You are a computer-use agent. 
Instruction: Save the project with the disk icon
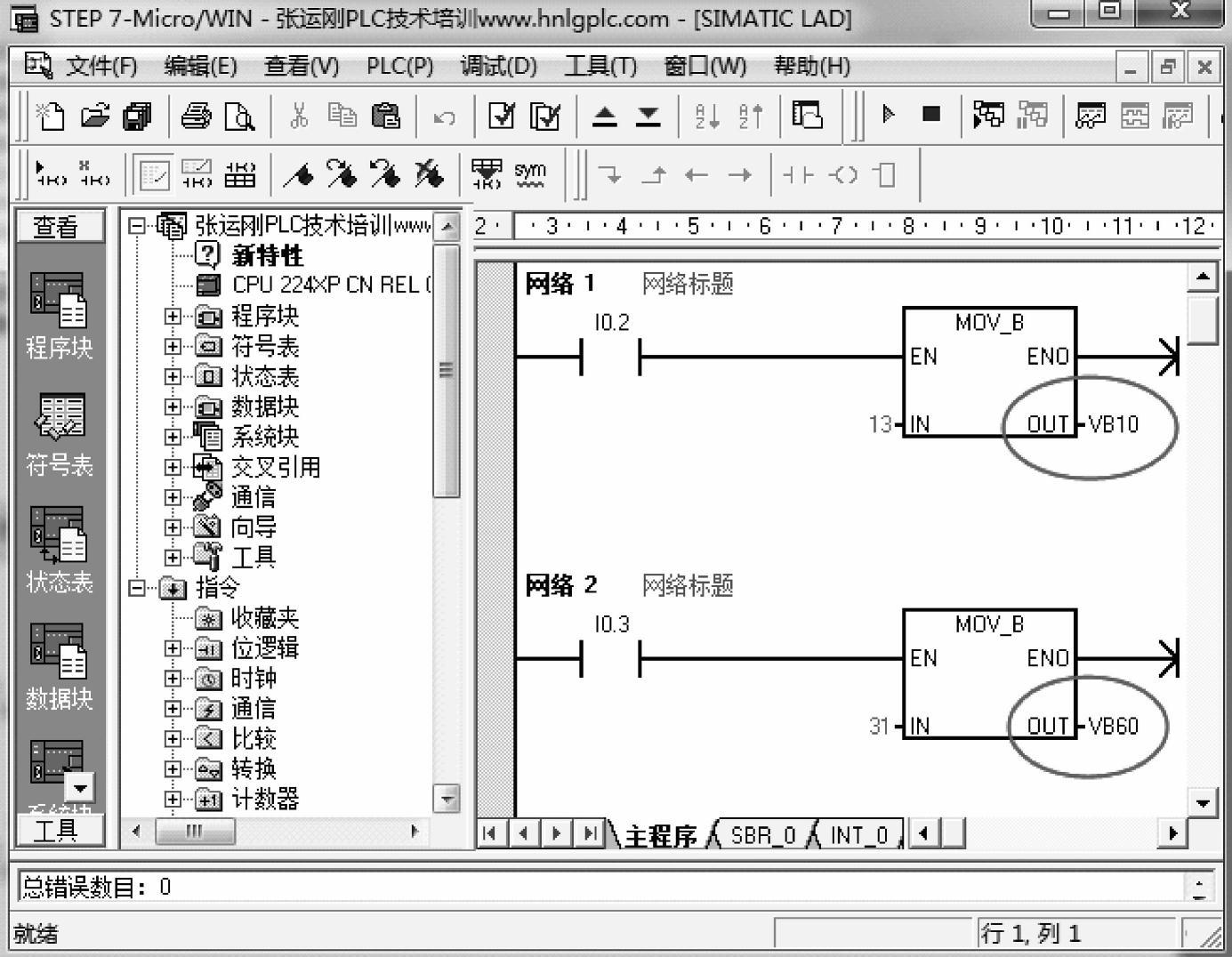pos(137,116)
